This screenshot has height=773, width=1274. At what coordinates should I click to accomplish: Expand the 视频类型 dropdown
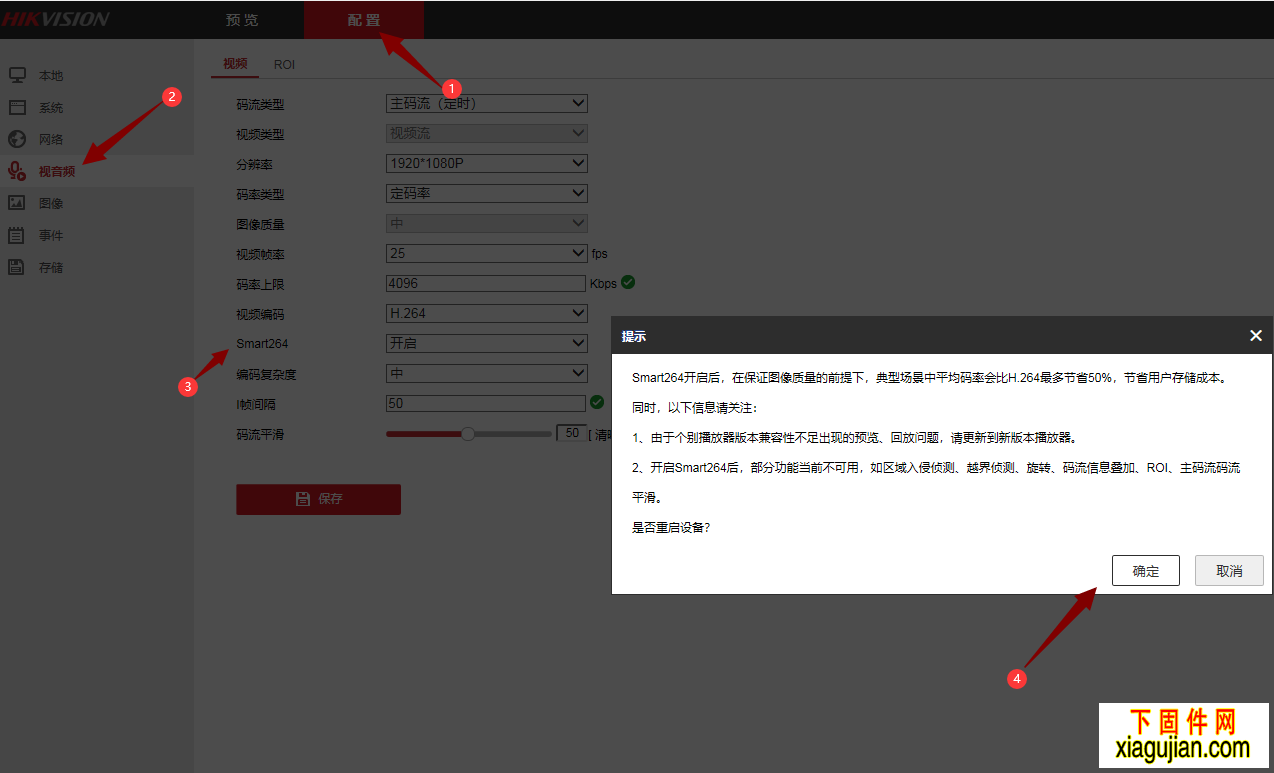point(487,133)
